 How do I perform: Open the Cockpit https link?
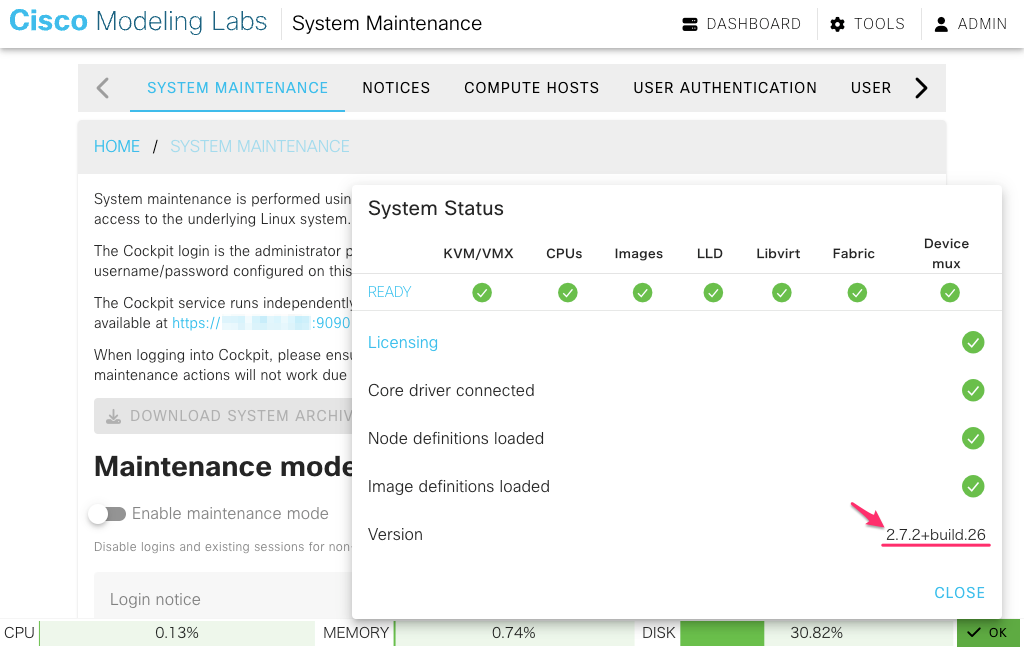pyautogui.click(x=261, y=323)
